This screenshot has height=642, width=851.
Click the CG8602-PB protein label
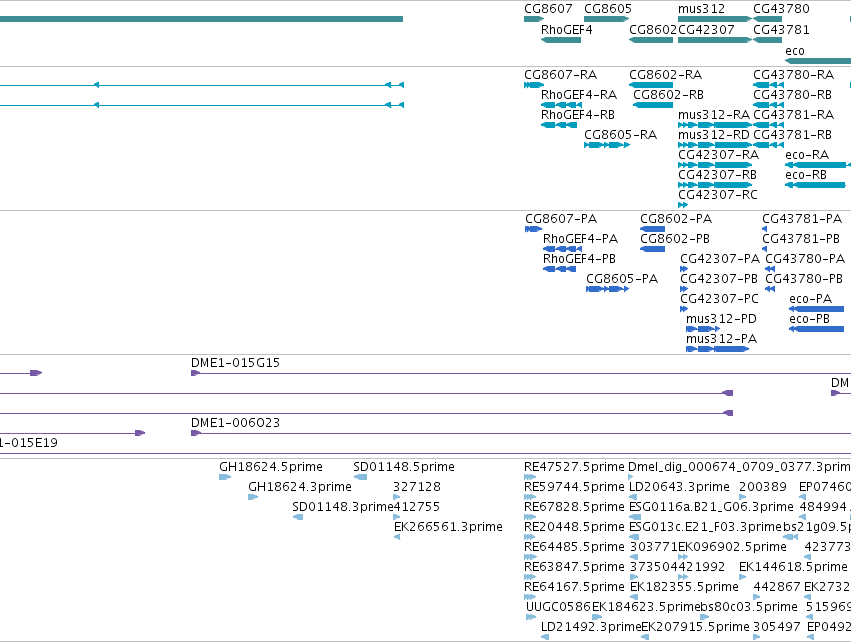coord(675,239)
